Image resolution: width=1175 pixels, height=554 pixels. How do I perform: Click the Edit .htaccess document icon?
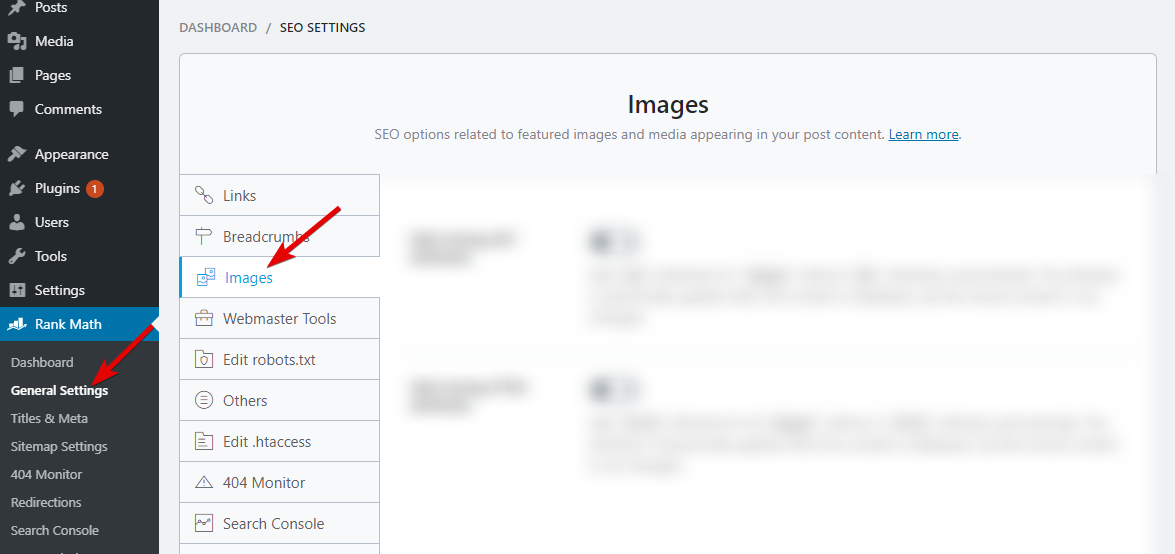coord(204,441)
